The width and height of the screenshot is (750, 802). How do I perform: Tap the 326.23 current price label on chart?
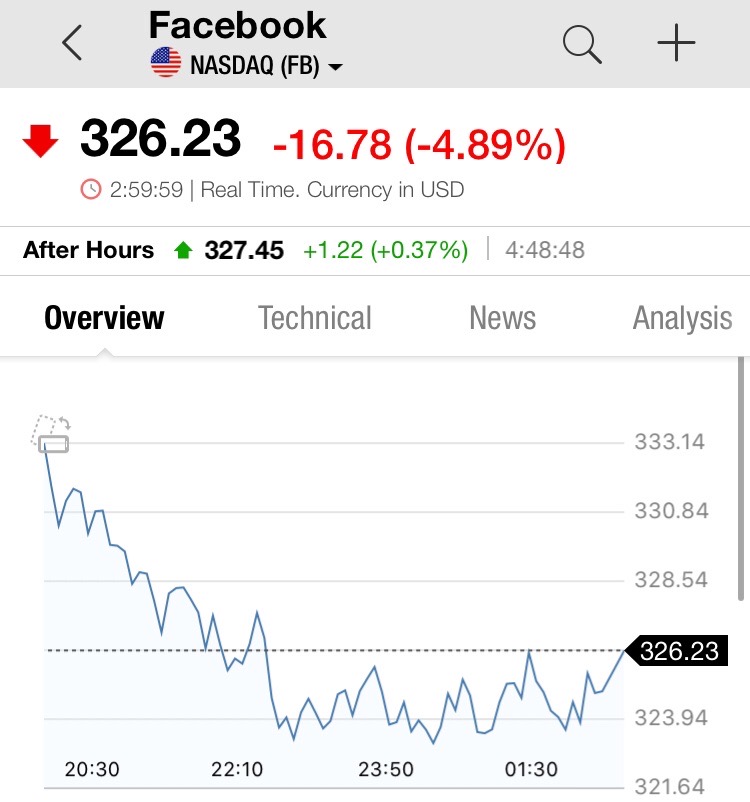(x=678, y=651)
